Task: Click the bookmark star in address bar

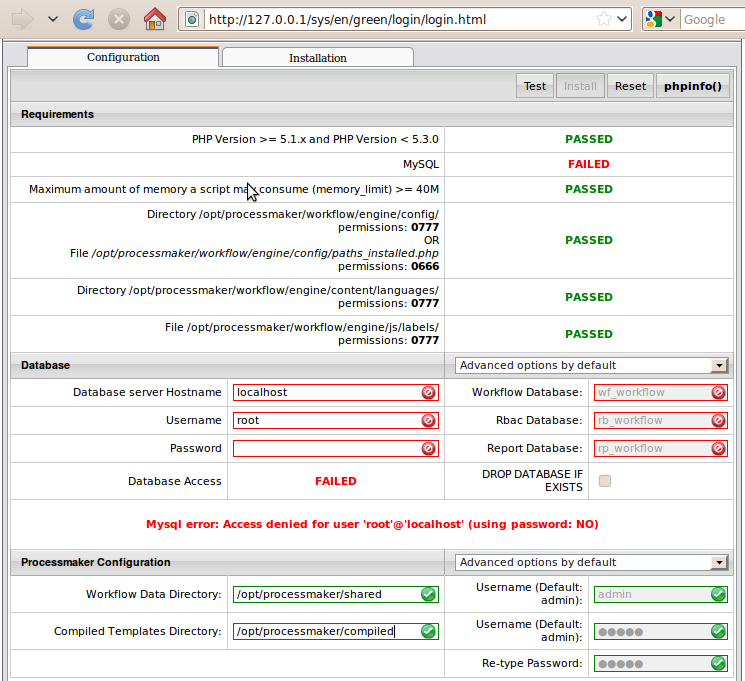Action: point(603,19)
